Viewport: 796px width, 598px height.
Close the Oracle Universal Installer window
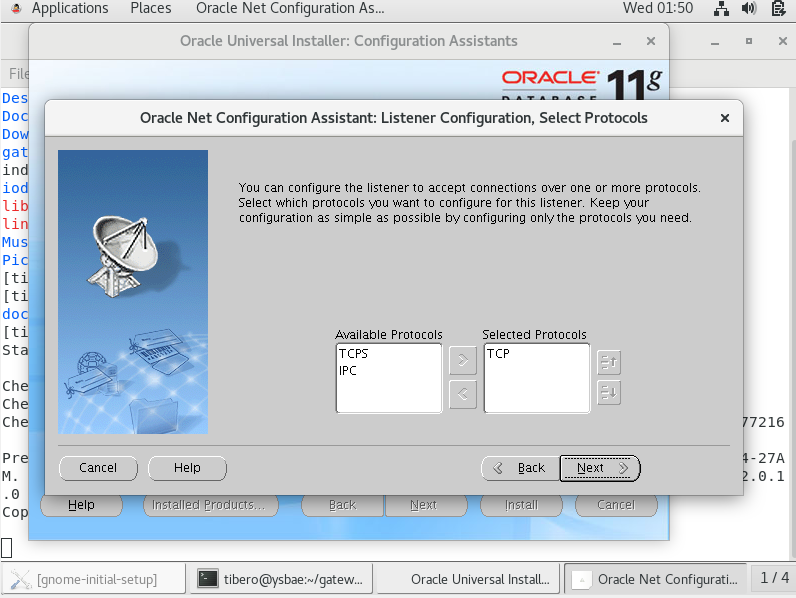click(x=651, y=42)
